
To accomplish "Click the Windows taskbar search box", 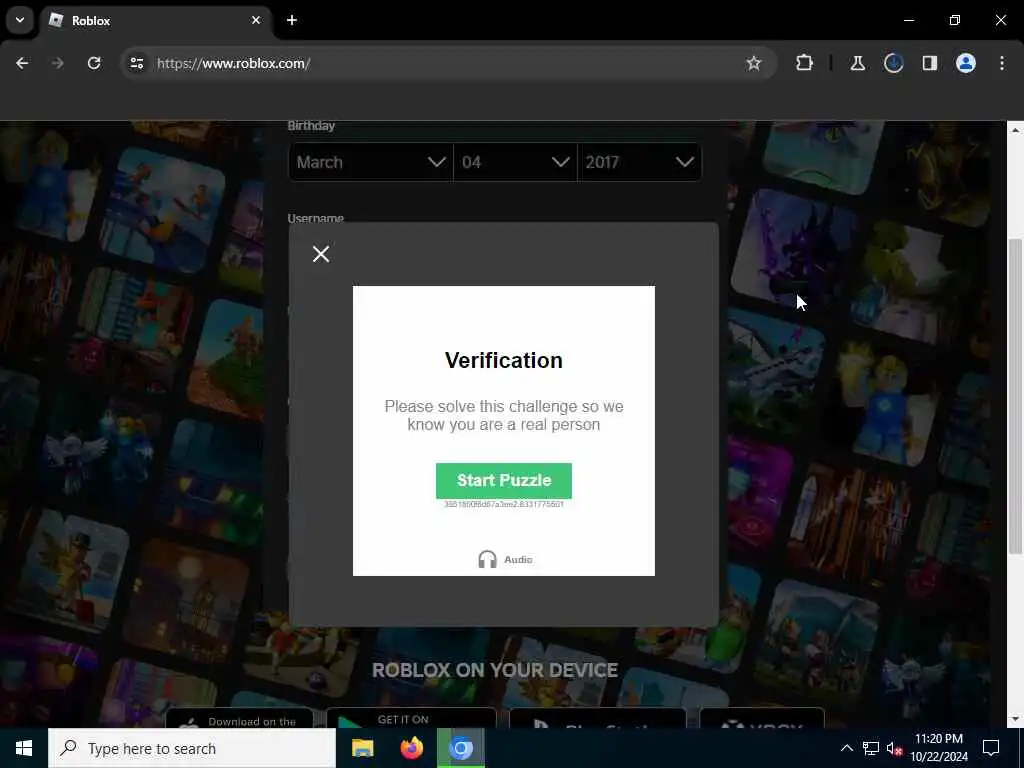I will 192,748.
